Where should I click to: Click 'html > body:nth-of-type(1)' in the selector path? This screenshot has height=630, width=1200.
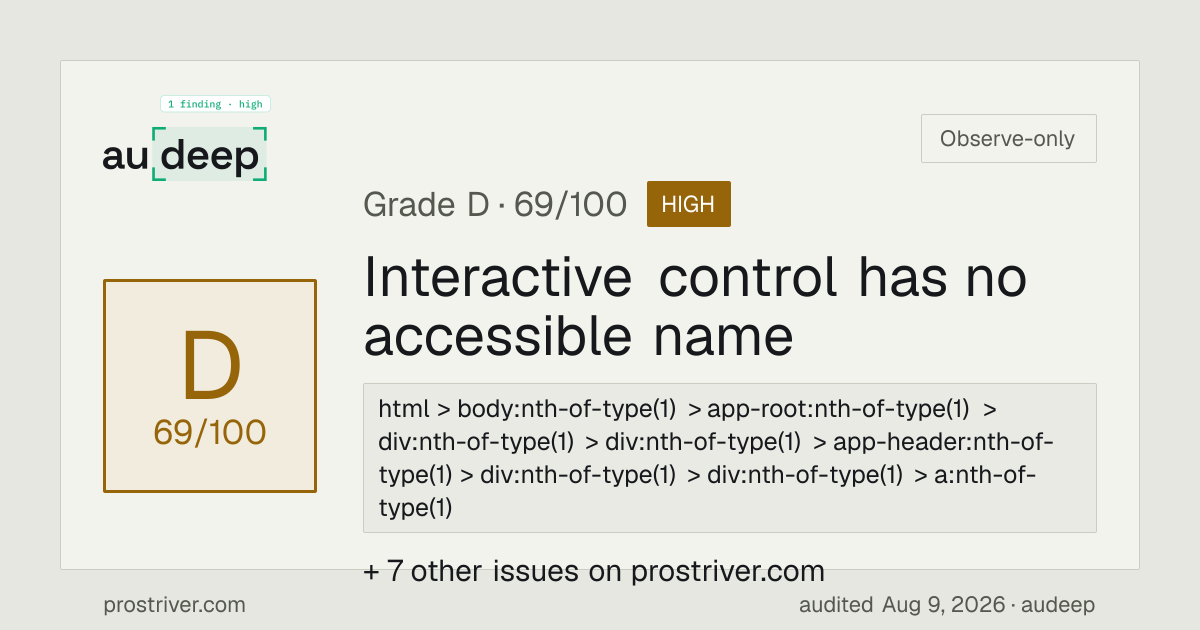(x=527, y=409)
